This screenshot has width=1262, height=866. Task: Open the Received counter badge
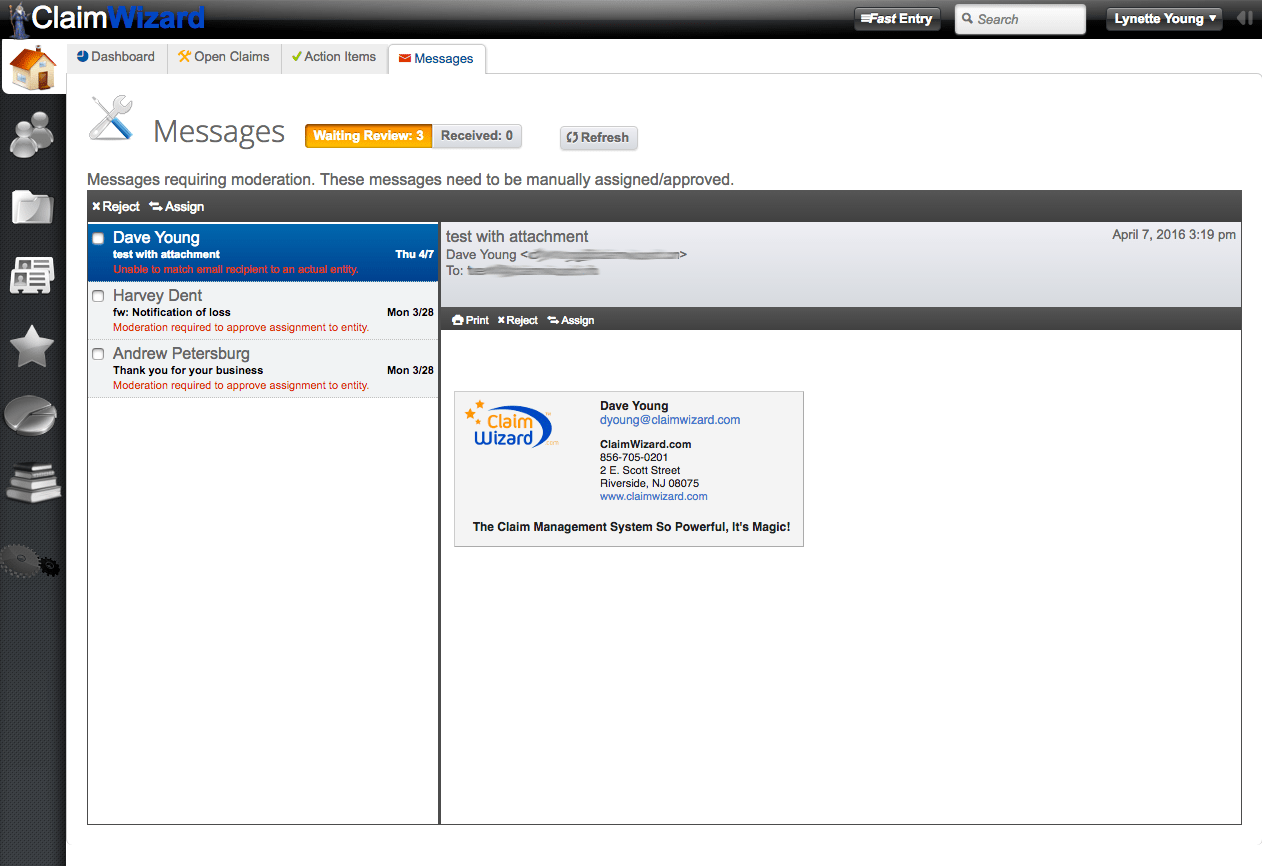coord(477,136)
